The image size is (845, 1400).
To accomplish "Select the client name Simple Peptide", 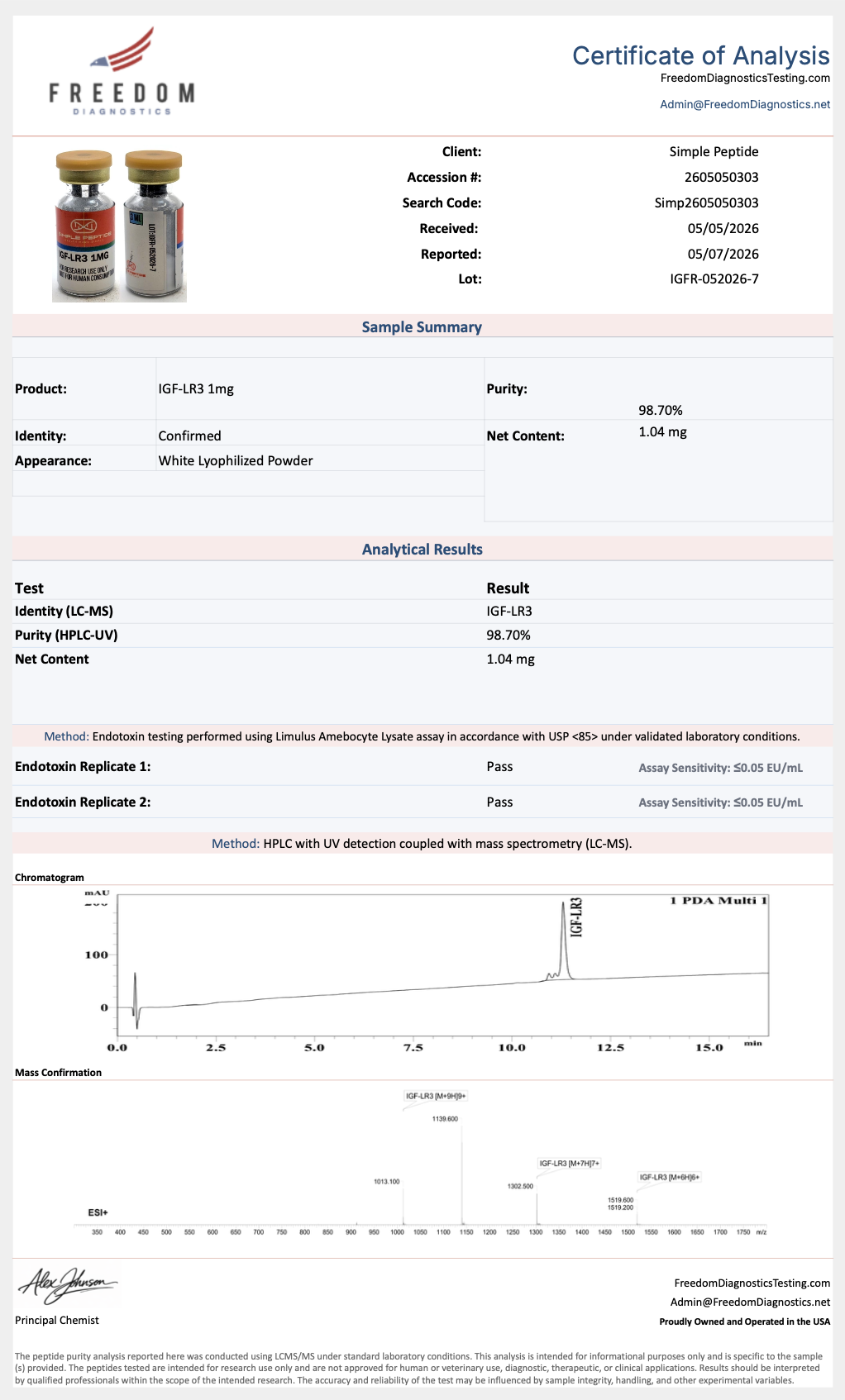I will click(x=714, y=152).
